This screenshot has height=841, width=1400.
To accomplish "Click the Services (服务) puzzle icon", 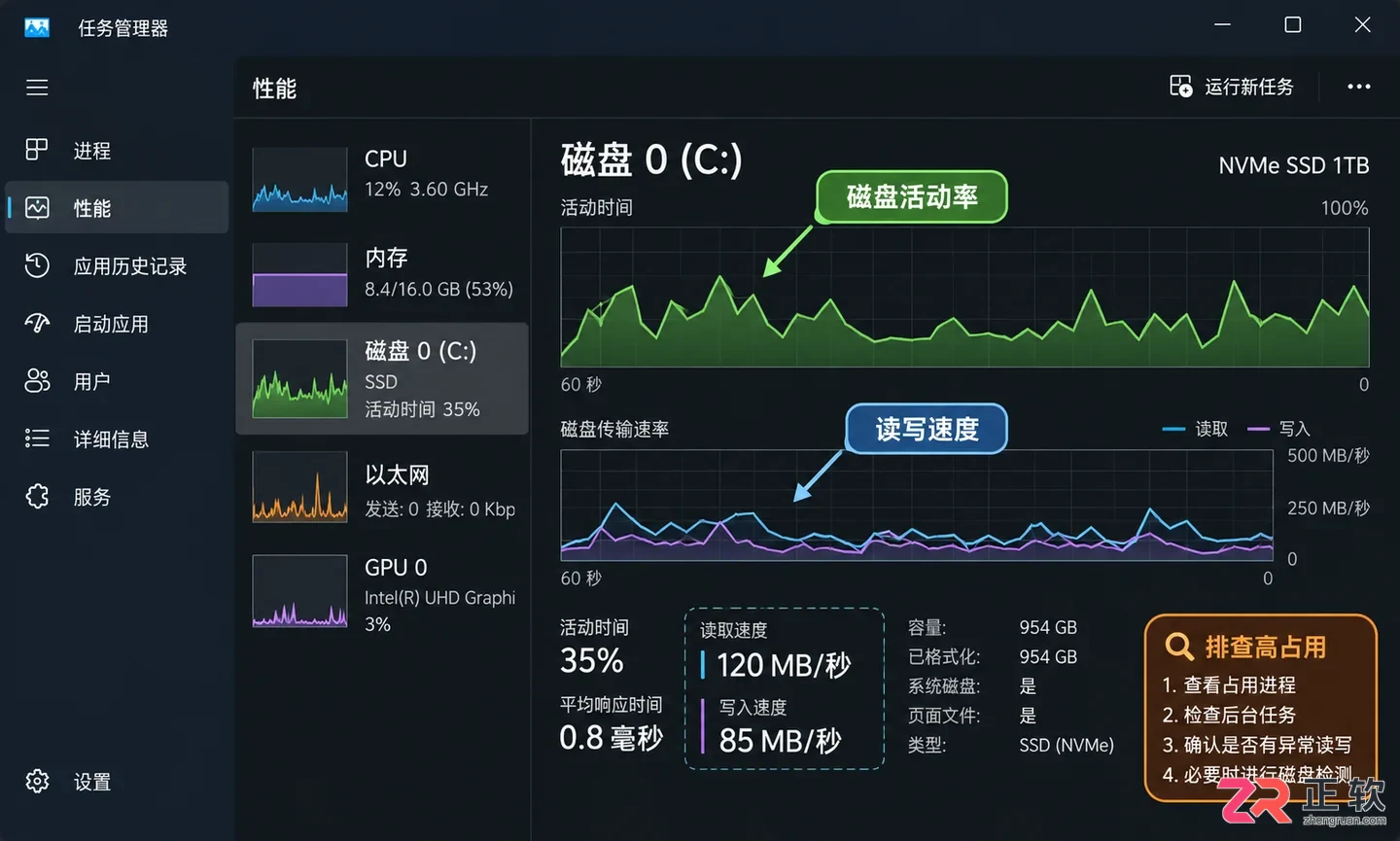I will [x=37, y=496].
